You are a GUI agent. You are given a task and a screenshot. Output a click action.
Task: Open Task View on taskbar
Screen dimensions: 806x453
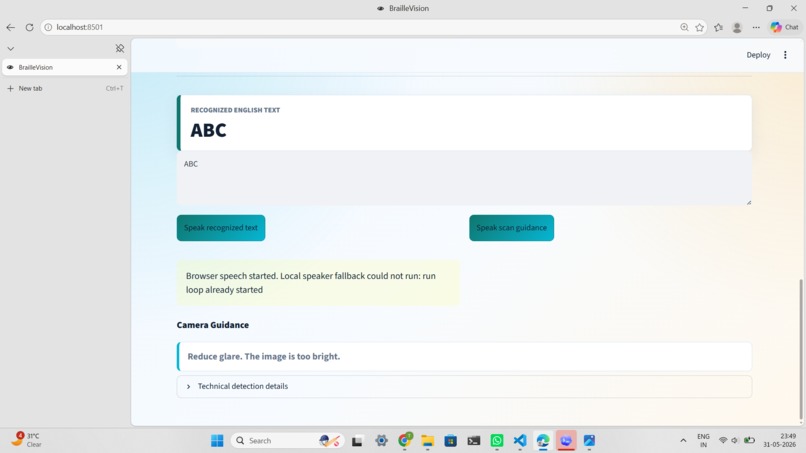click(357, 441)
